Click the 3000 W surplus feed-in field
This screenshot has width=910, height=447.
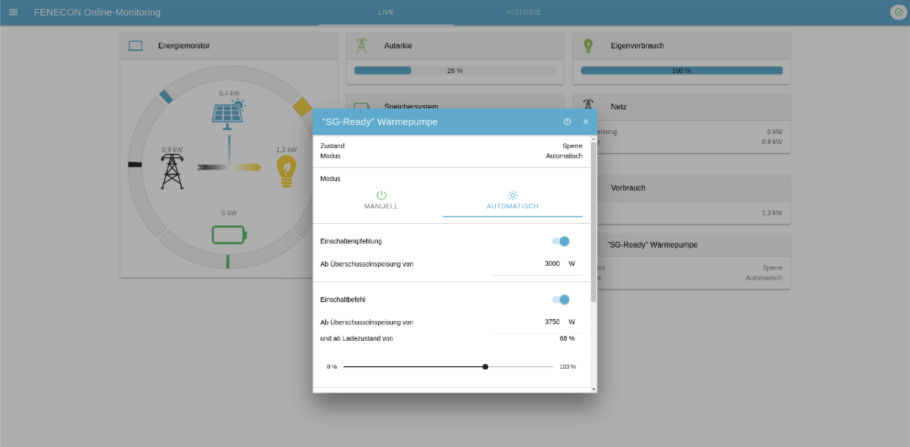tap(535, 263)
